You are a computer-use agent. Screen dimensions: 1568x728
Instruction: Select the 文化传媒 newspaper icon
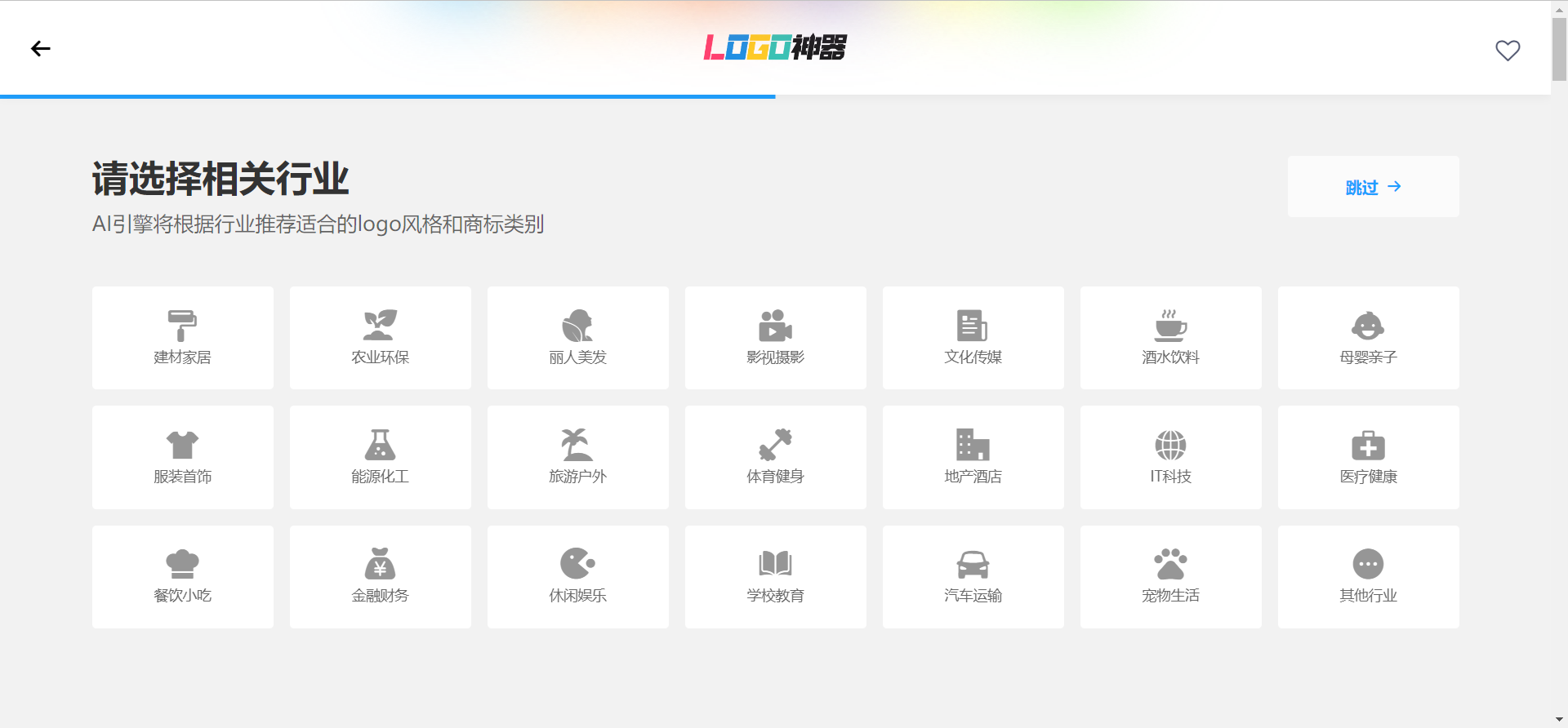pos(973,325)
